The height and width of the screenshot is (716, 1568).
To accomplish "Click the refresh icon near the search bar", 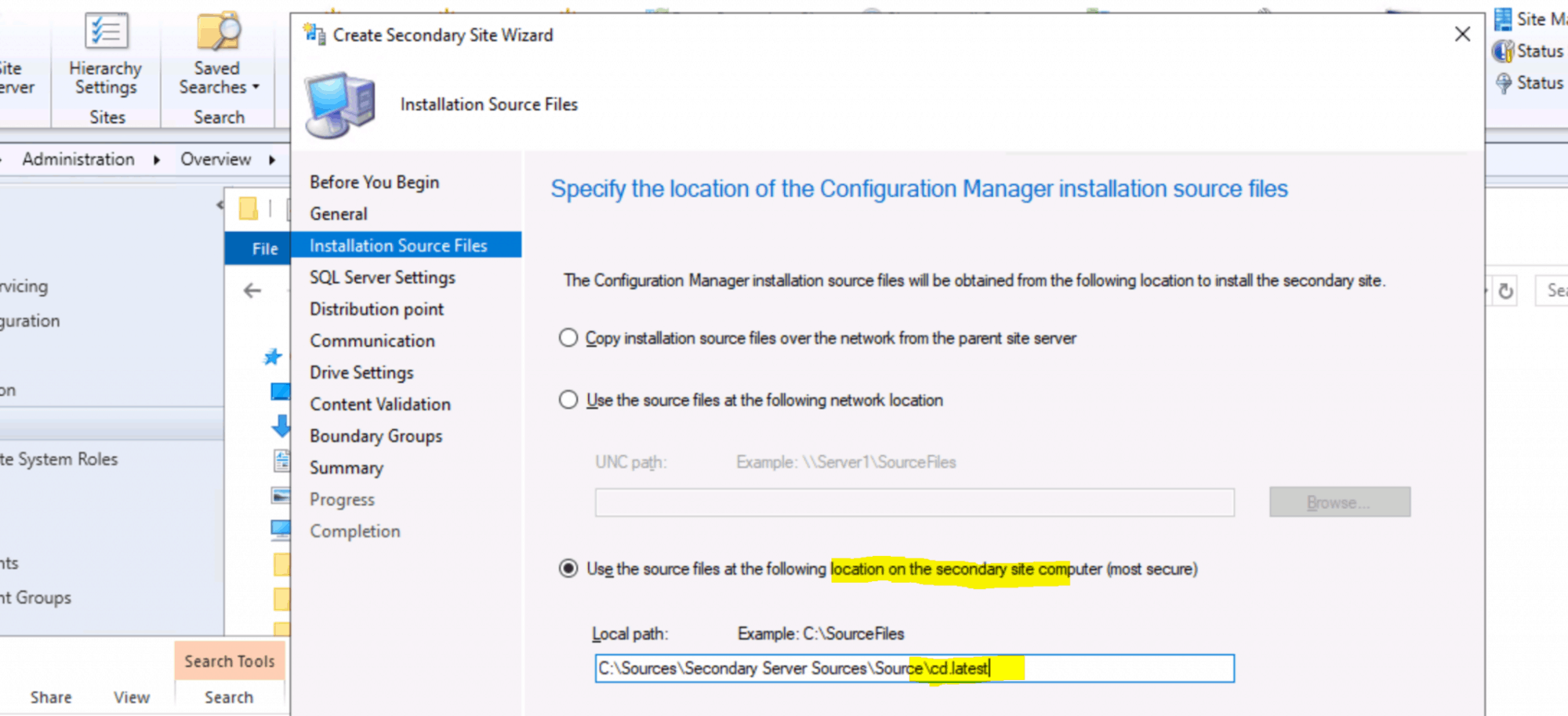I will [x=1506, y=290].
